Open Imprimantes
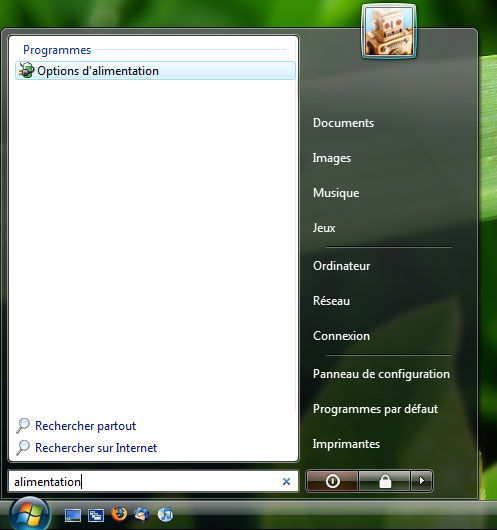This screenshot has height=530, width=497. pyautogui.click(x=346, y=444)
